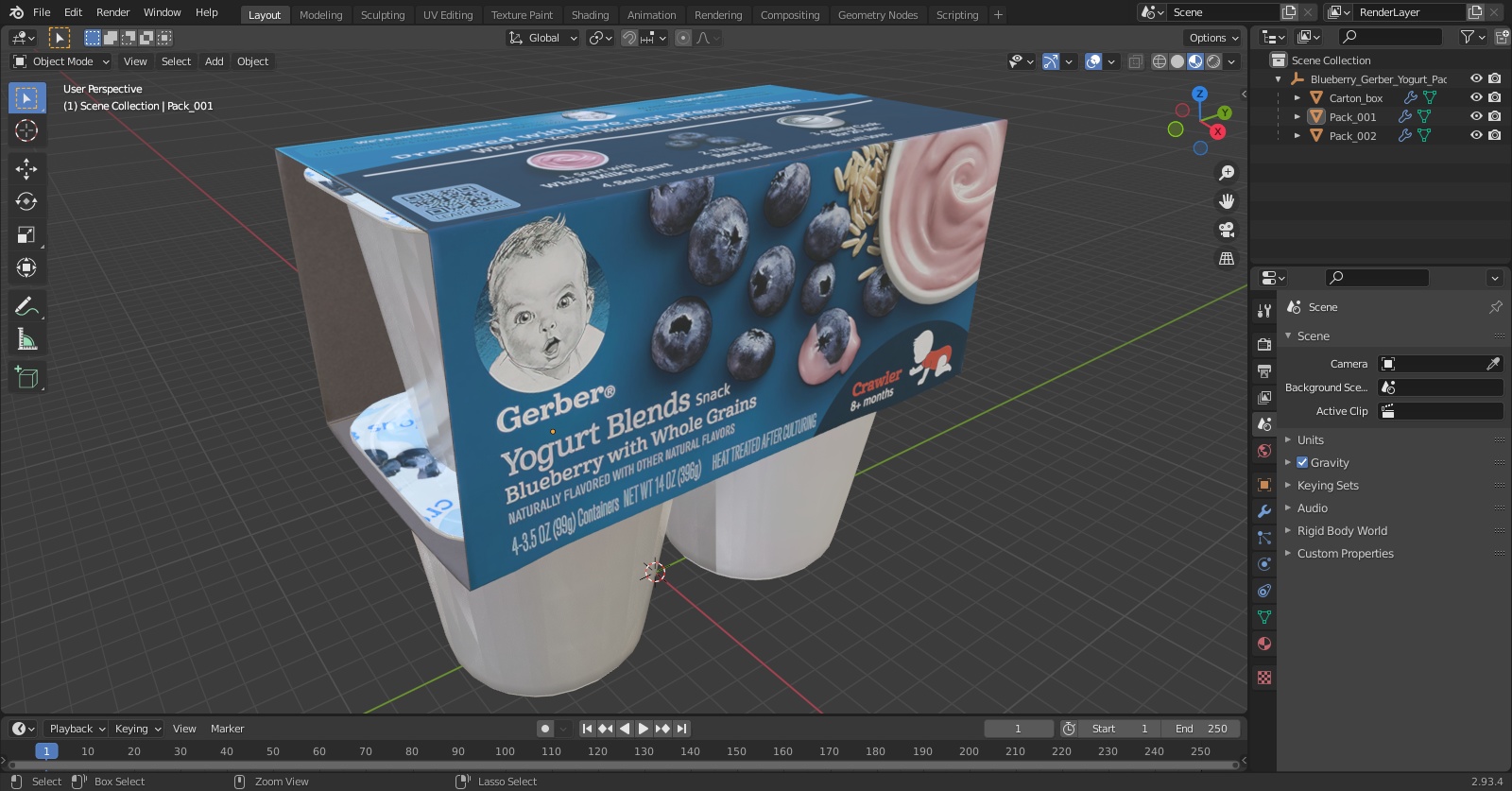The image size is (1512, 791).
Task: Click the End frame field showing 250
Action: (1201, 729)
